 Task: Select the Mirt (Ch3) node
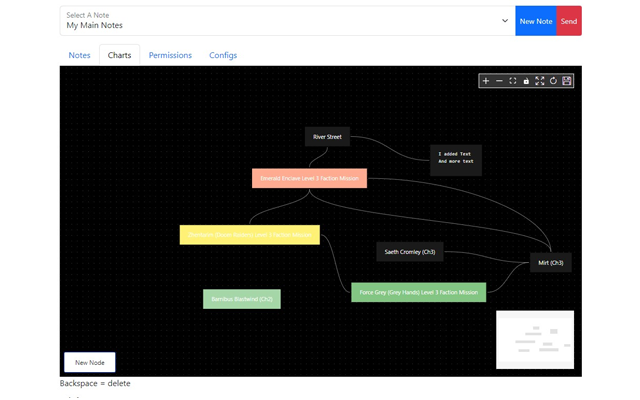[551, 262]
